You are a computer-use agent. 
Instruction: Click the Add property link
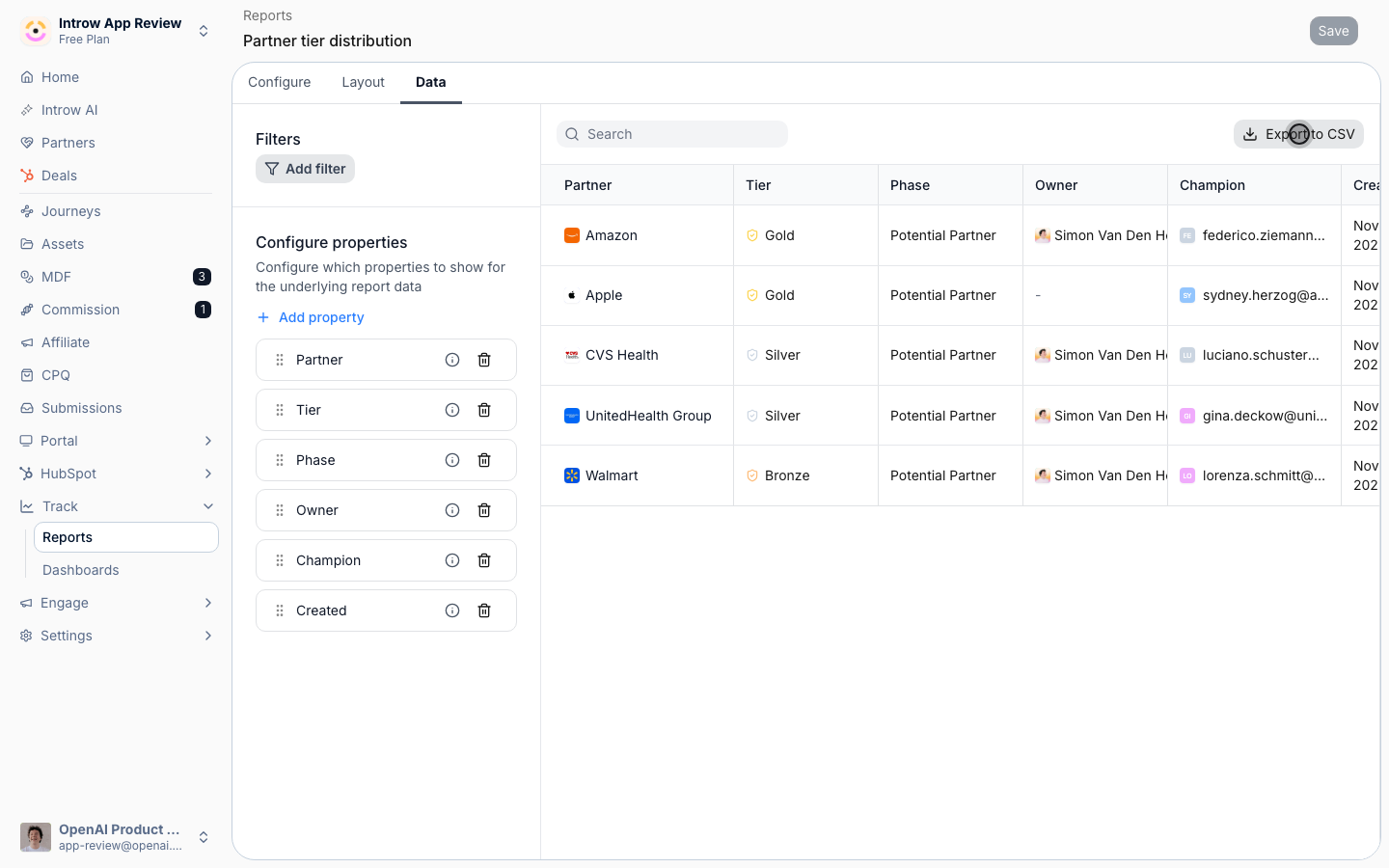311,317
